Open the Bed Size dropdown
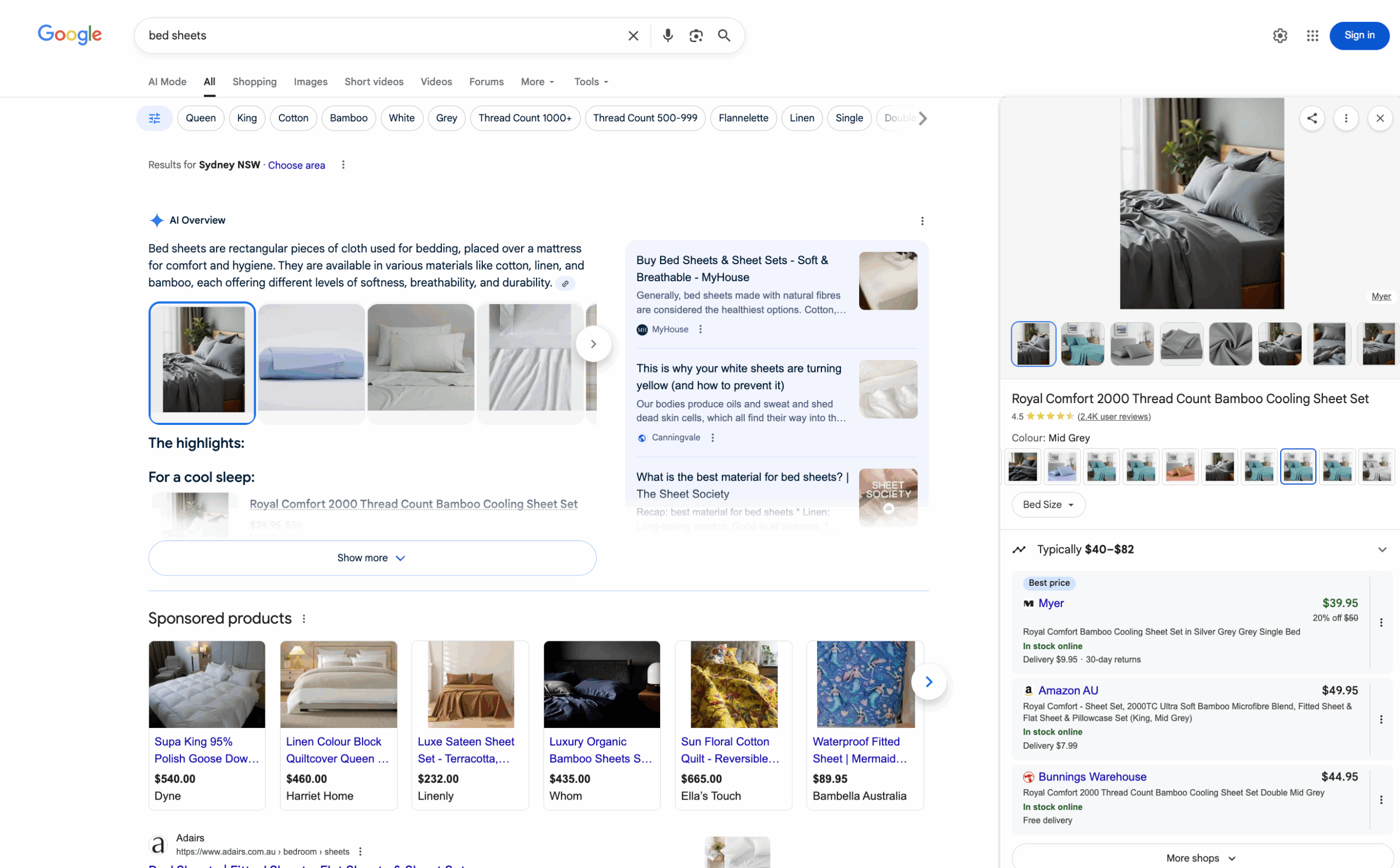The image size is (1400, 868). [x=1048, y=504]
